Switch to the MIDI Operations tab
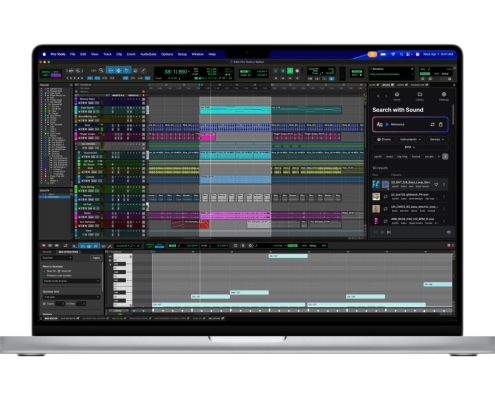Viewport: 495px width, 400px height. 68,252
